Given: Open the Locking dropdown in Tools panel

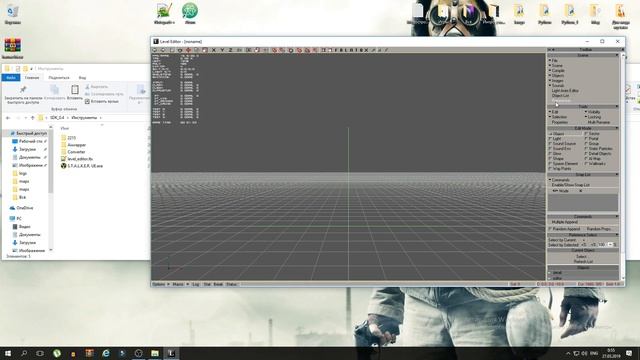Looking at the screenshot, I should [593, 117].
